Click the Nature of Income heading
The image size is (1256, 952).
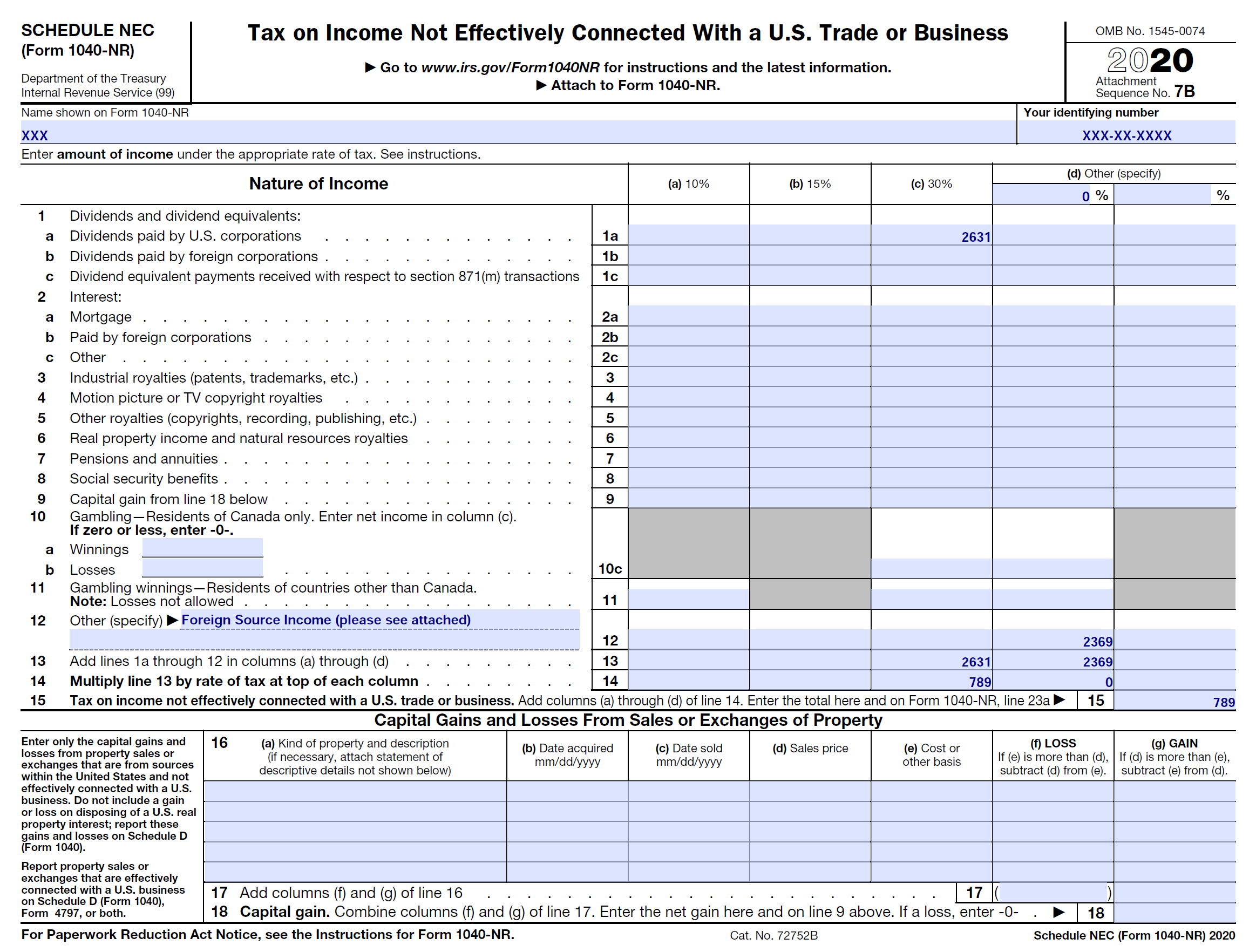tap(318, 183)
